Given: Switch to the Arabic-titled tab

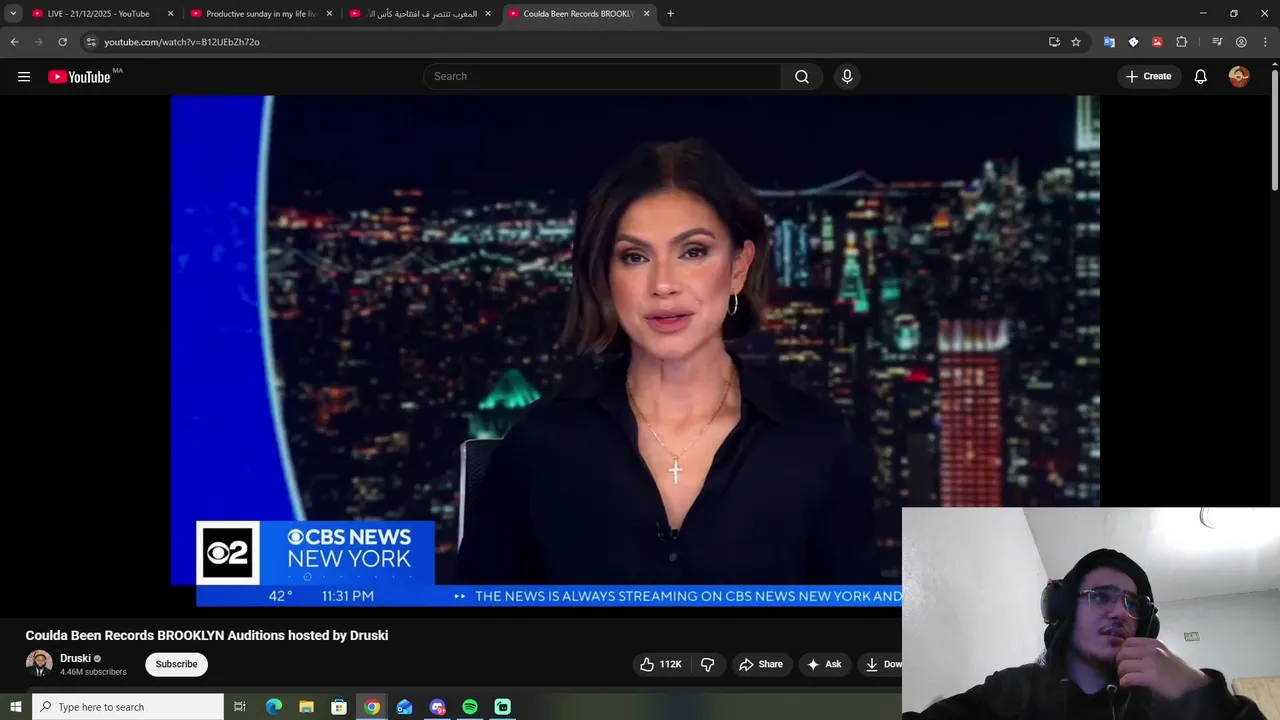Looking at the screenshot, I should (420, 14).
